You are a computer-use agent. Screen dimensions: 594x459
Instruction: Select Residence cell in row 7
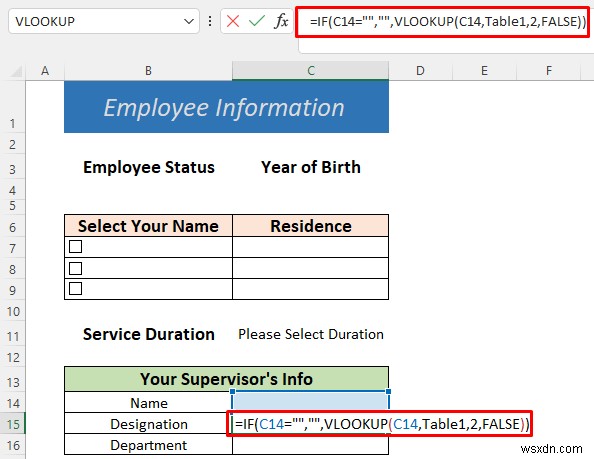coord(311,247)
